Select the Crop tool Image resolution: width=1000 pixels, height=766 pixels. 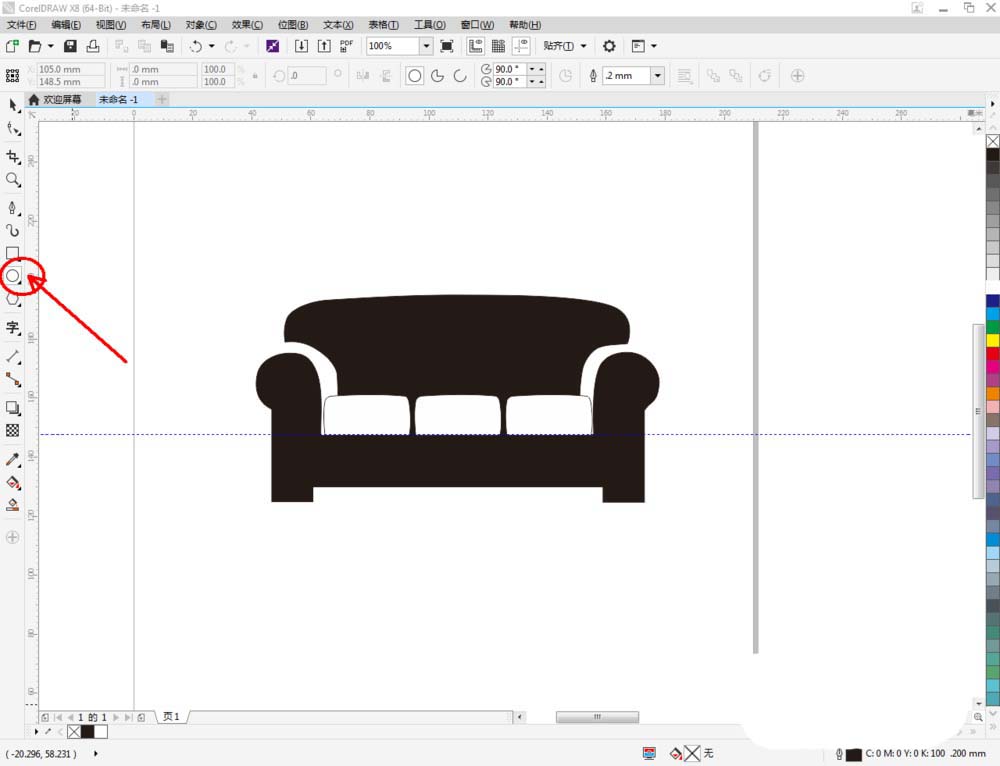coord(13,156)
